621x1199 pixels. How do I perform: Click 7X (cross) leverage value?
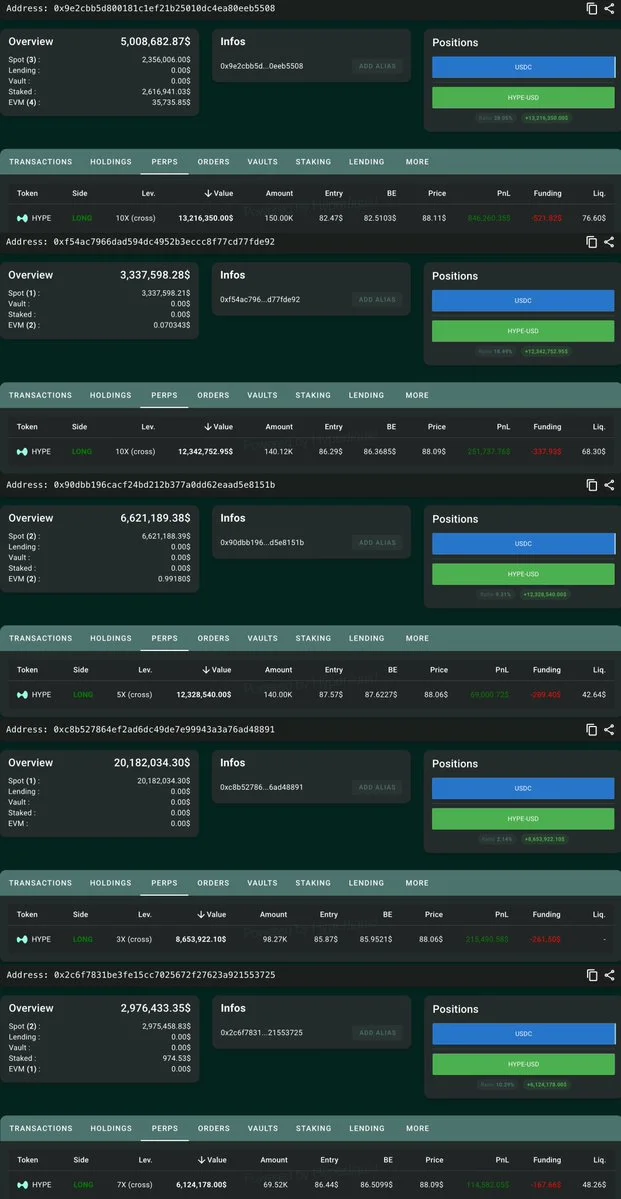(x=135, y=1184)
